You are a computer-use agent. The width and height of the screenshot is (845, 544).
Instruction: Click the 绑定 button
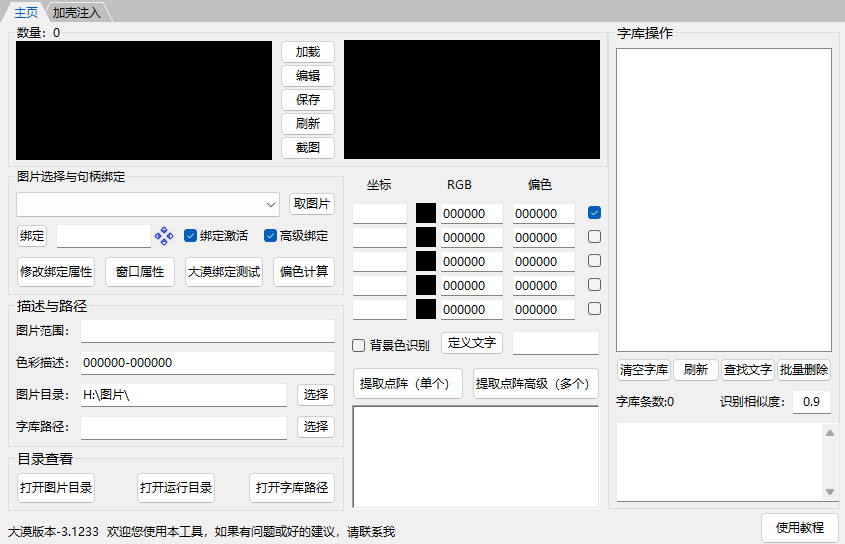[x=32, y=236]
